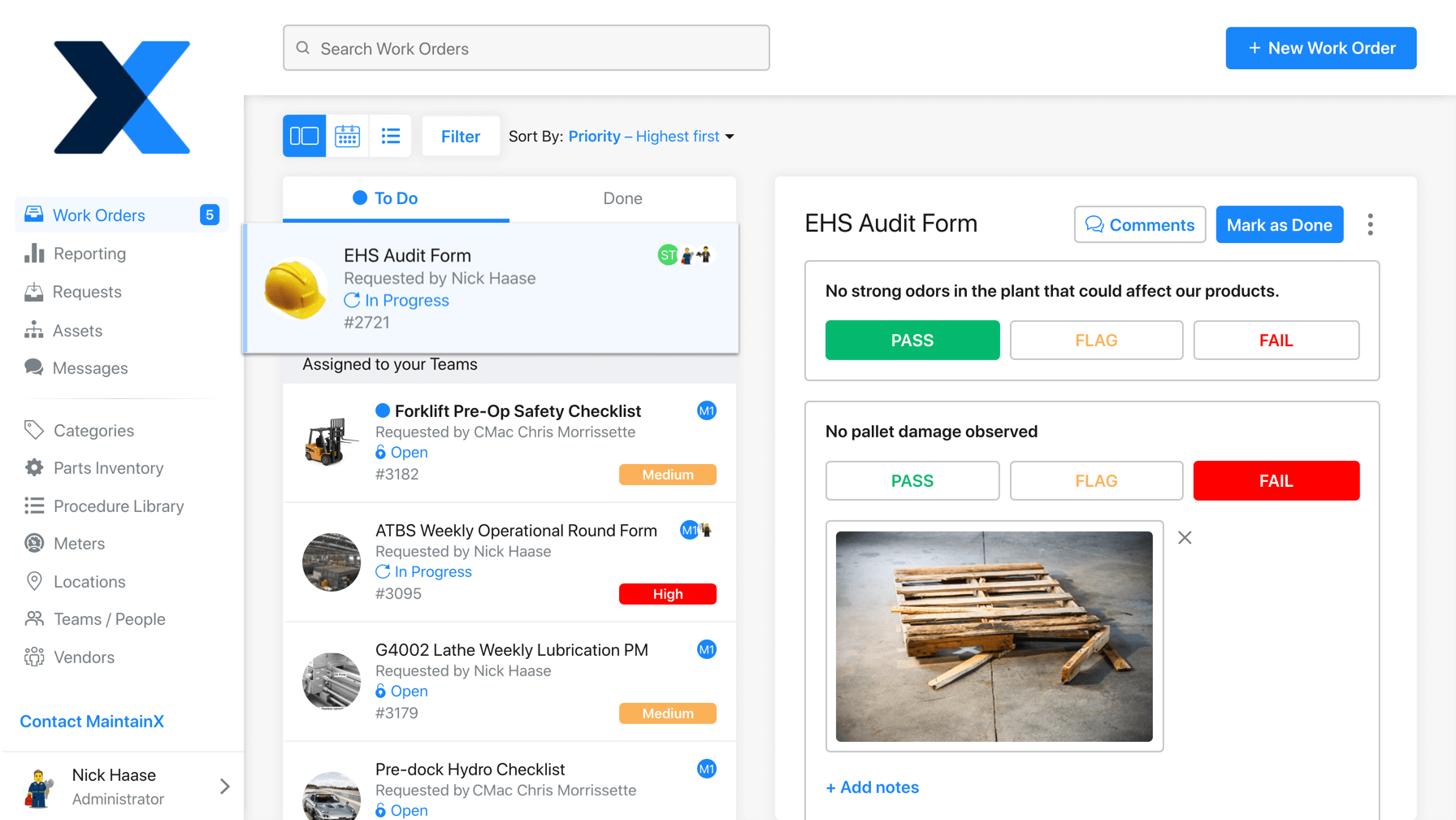This screenshot has height=820, width=1456.
Task: Select PASS for strong odors question
Action: [912, 341]
